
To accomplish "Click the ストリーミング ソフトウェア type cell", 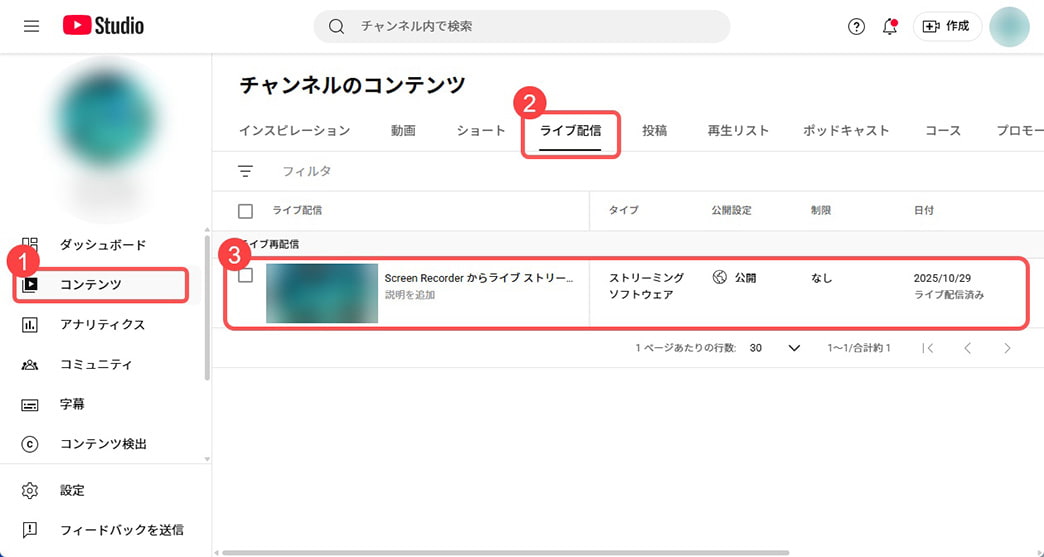I will 647,286.
